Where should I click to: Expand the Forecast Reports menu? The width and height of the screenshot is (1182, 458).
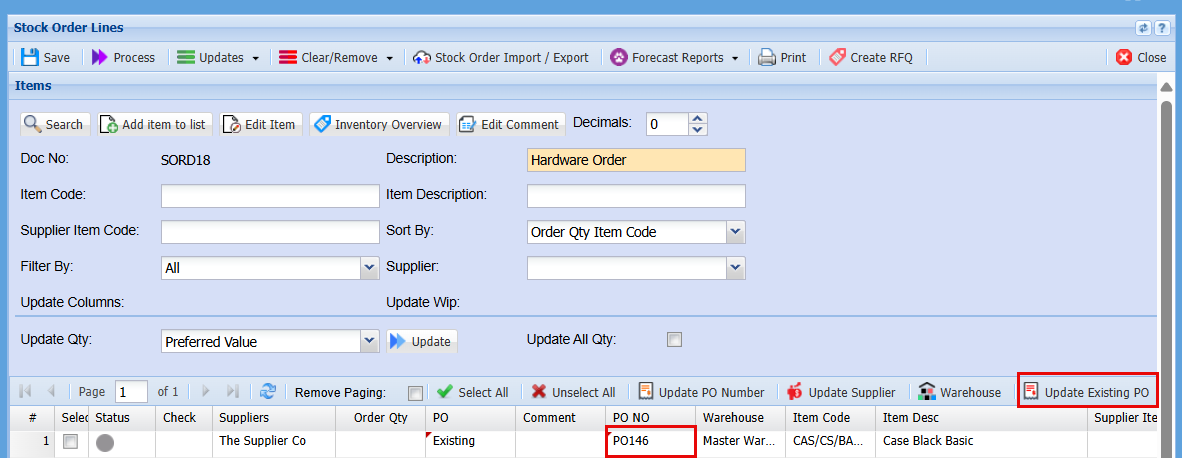coord(675,57)
